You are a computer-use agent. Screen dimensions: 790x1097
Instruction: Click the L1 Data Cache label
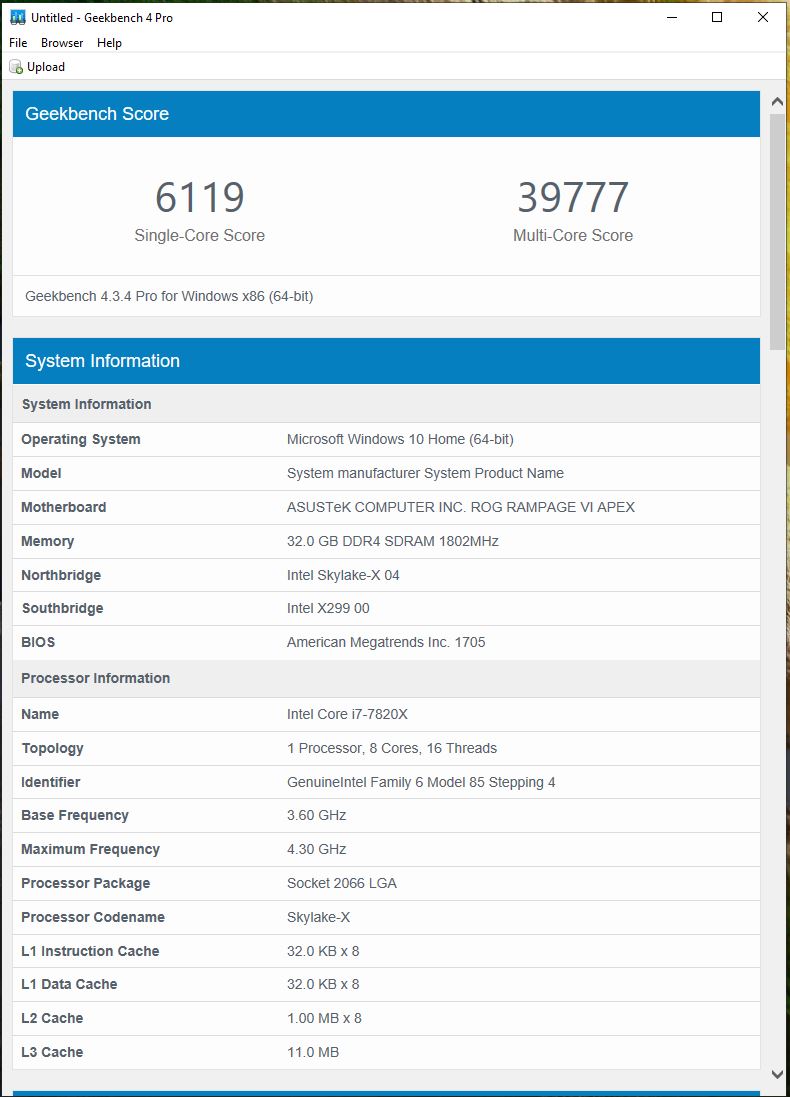pyautogui.click(x=69, y=984)
